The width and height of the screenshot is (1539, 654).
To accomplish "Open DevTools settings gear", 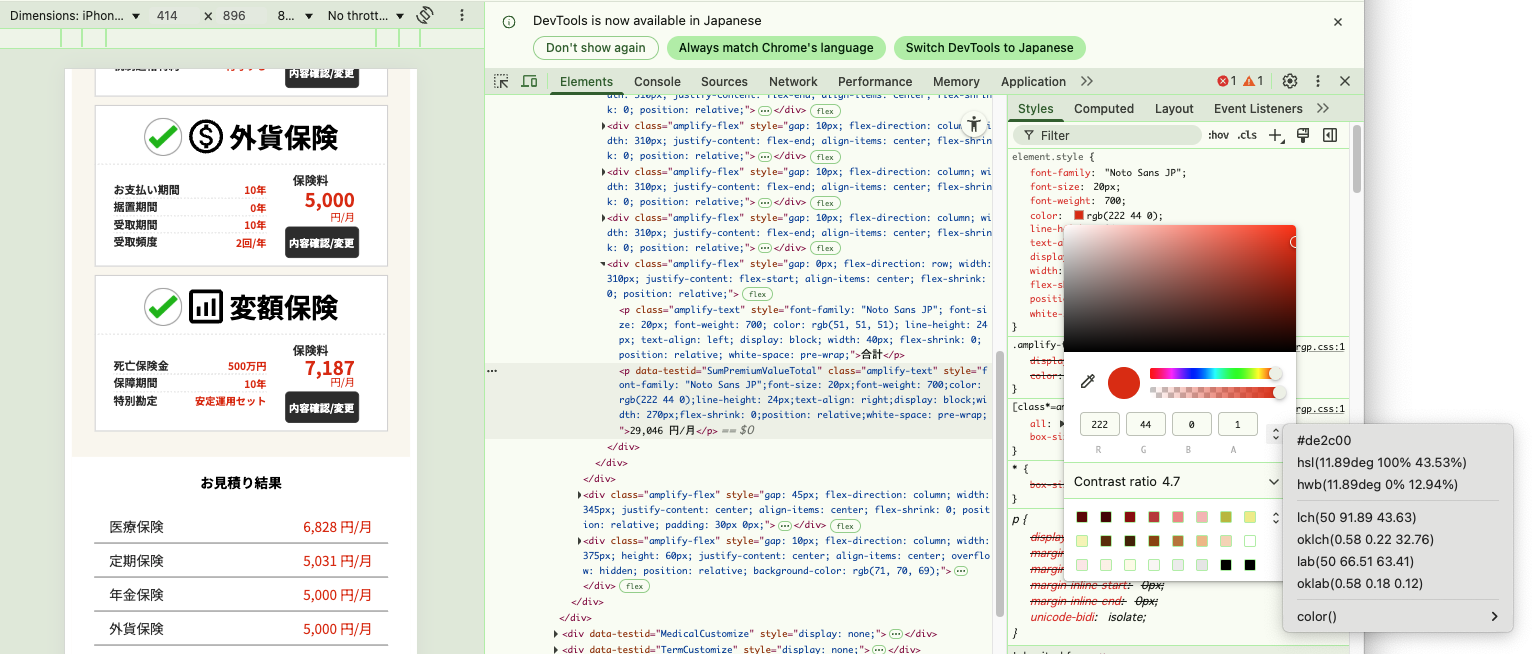I will pos(1290,81).
